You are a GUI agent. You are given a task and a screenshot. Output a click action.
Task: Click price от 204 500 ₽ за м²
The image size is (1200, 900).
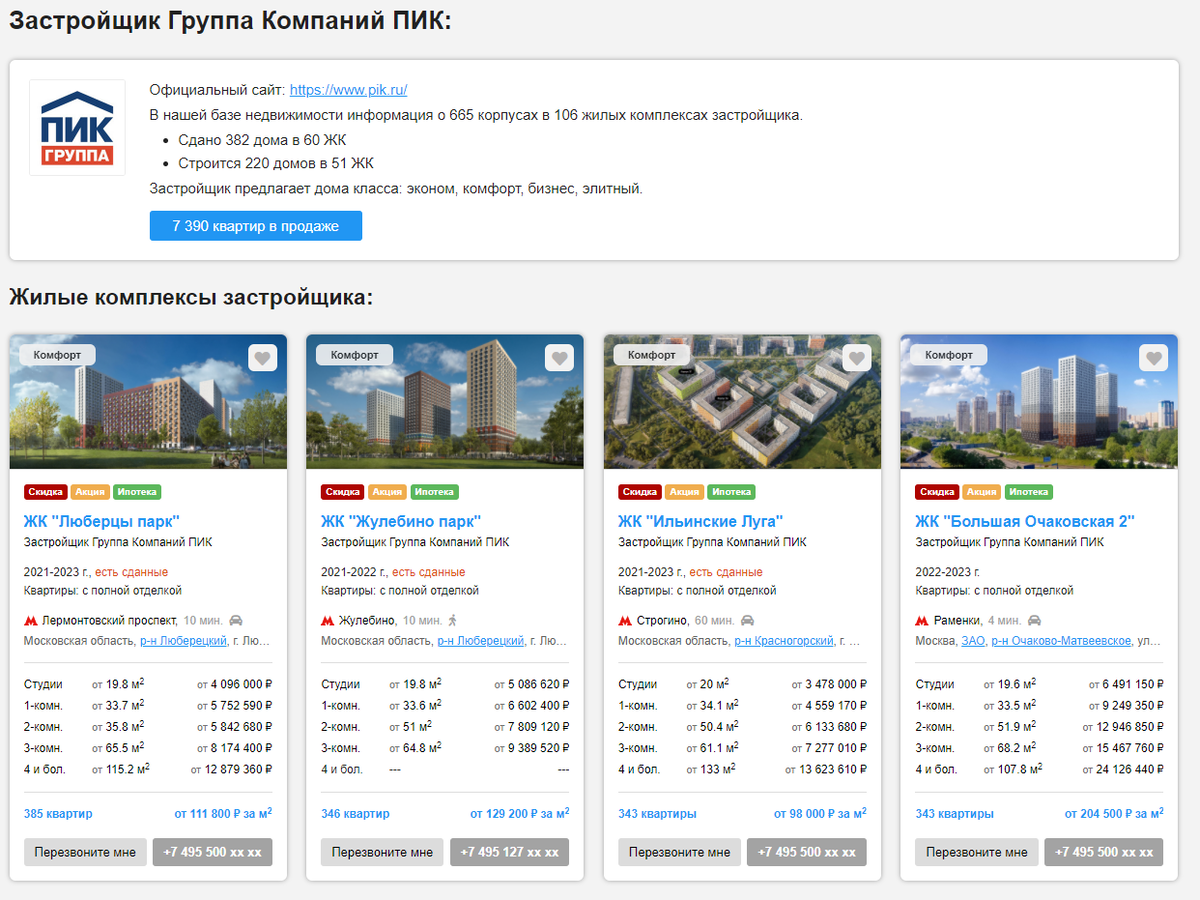(1114, 814)
